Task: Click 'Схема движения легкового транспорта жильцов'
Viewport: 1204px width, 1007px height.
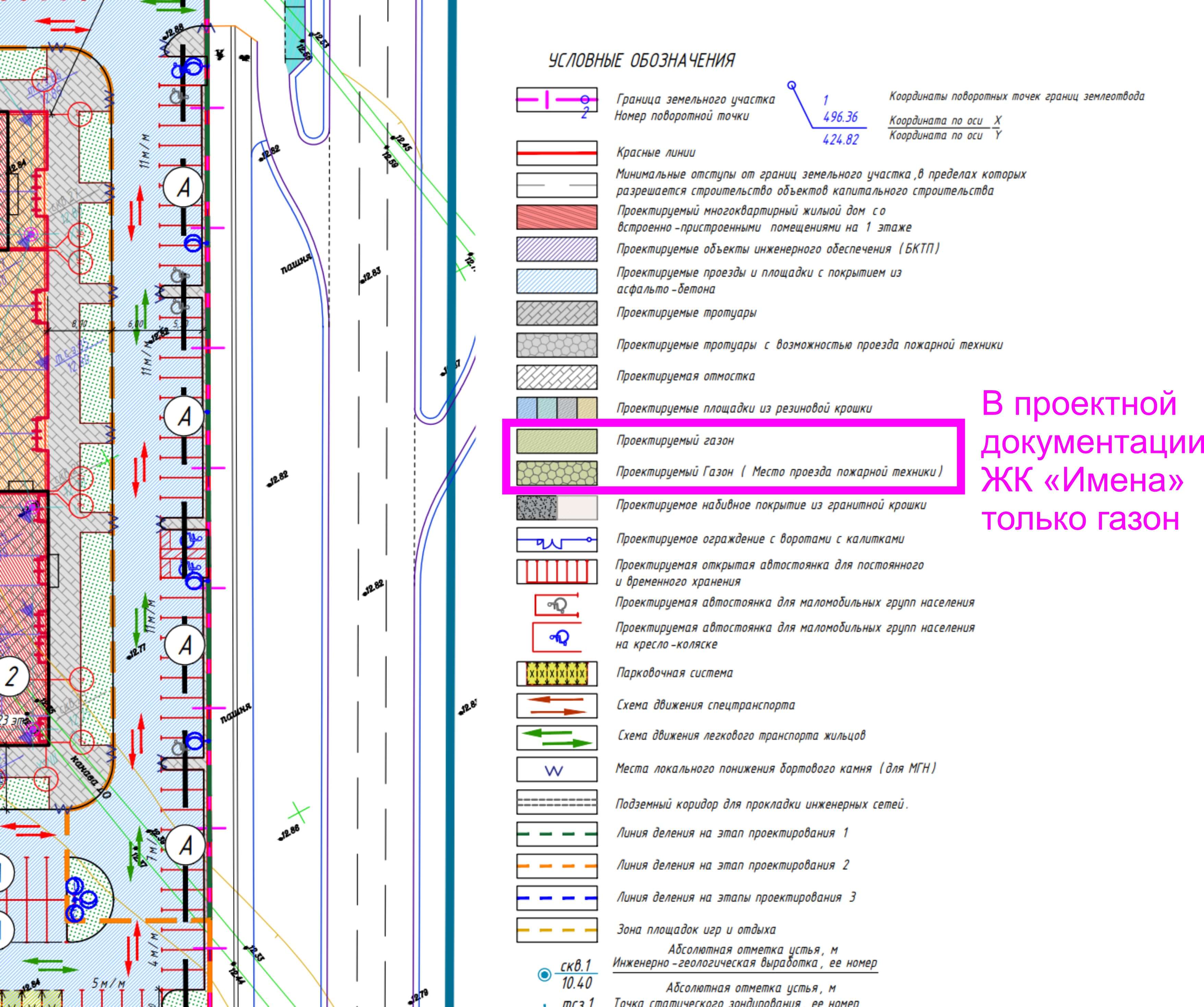Action: [x=741, y=735]
